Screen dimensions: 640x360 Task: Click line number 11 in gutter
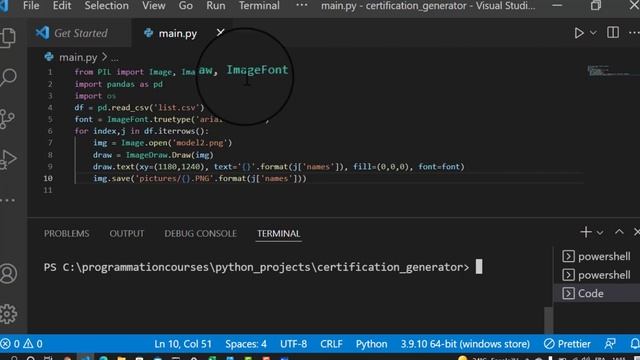pyautogui.click(x=48, y=190)
